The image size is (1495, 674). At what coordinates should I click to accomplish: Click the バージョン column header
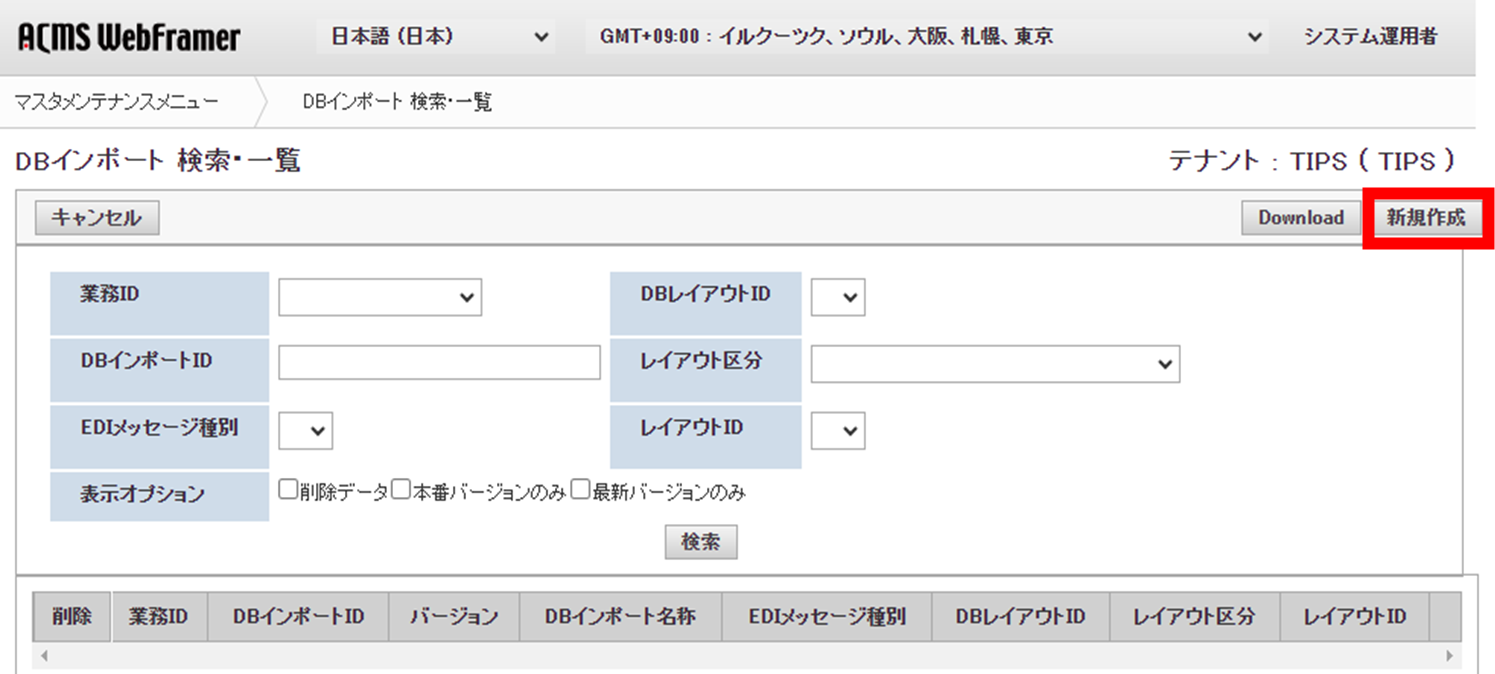click(x=454, y=617)
